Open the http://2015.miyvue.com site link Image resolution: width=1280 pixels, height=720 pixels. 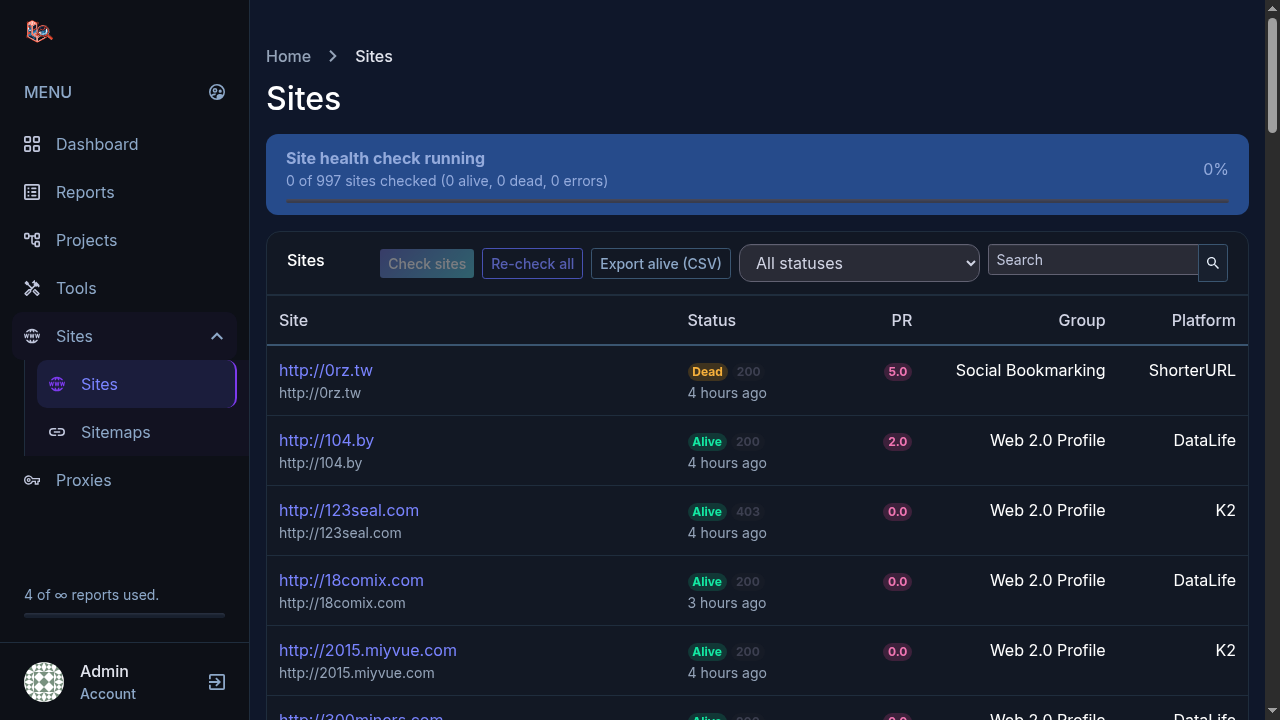tap(368, 650)
